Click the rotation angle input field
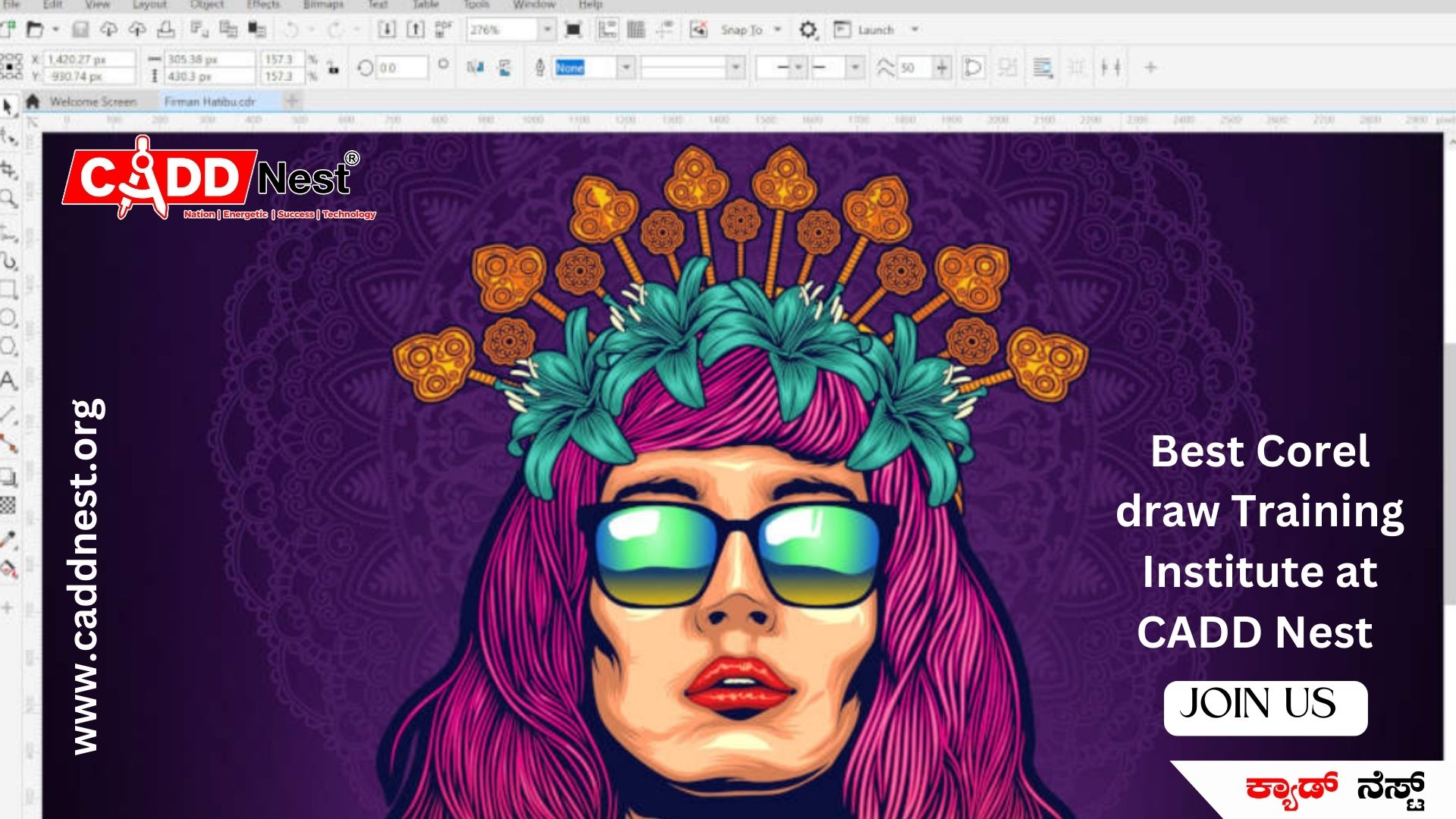 click(x=403, y=67)
